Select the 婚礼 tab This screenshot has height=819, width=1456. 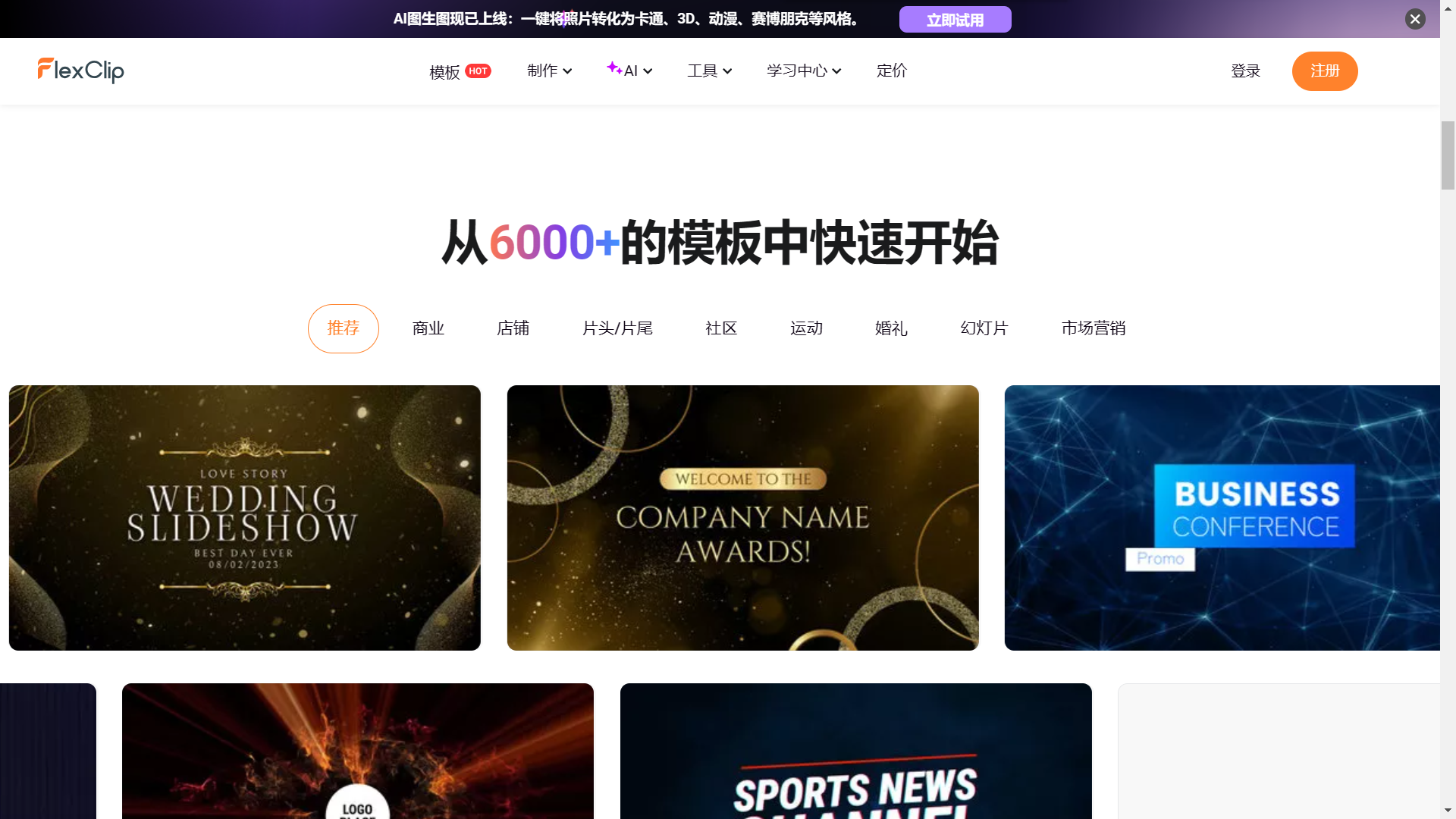click(x=891, y=328)
